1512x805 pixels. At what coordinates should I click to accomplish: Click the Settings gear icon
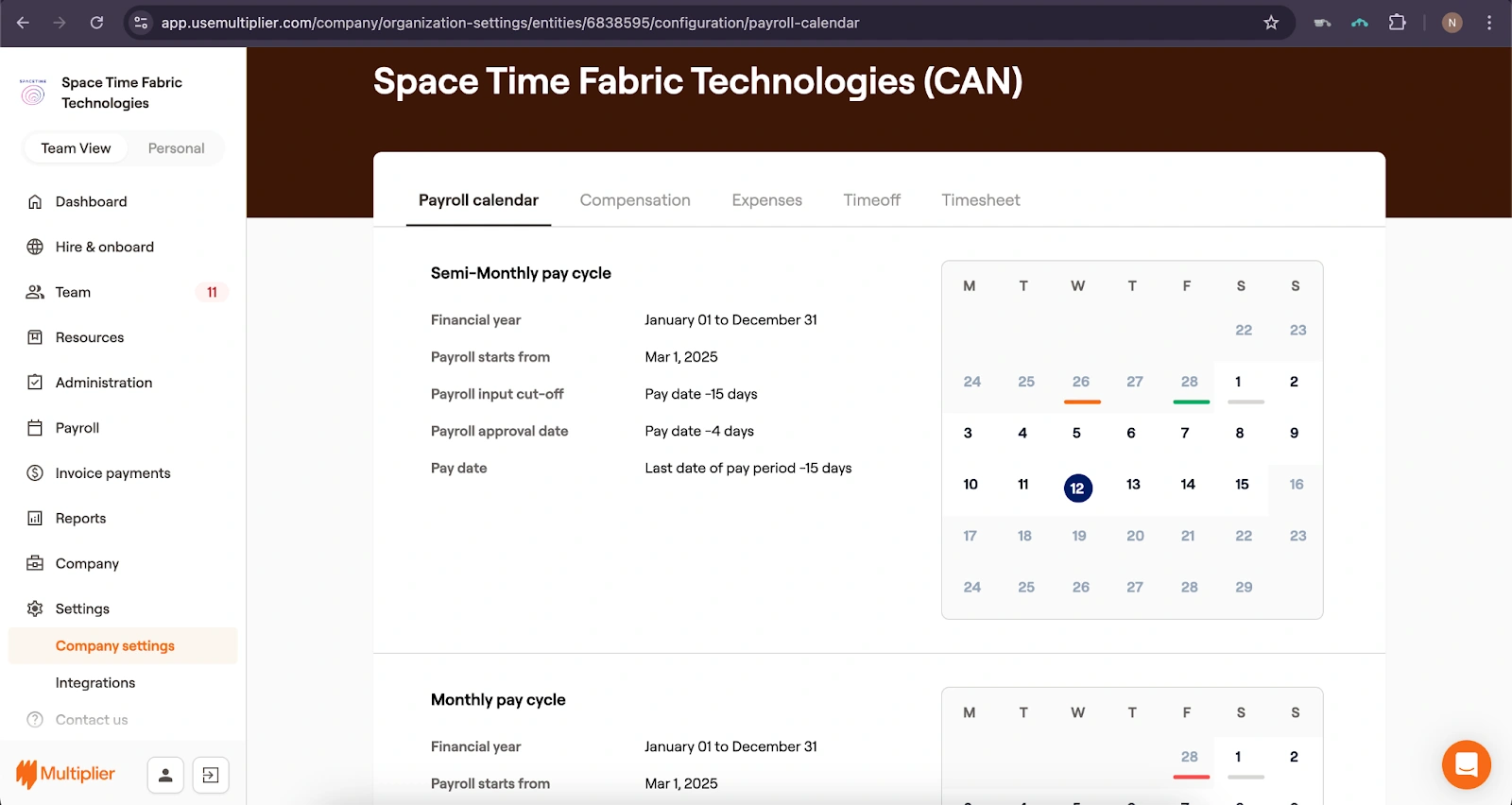click(35, 608)
